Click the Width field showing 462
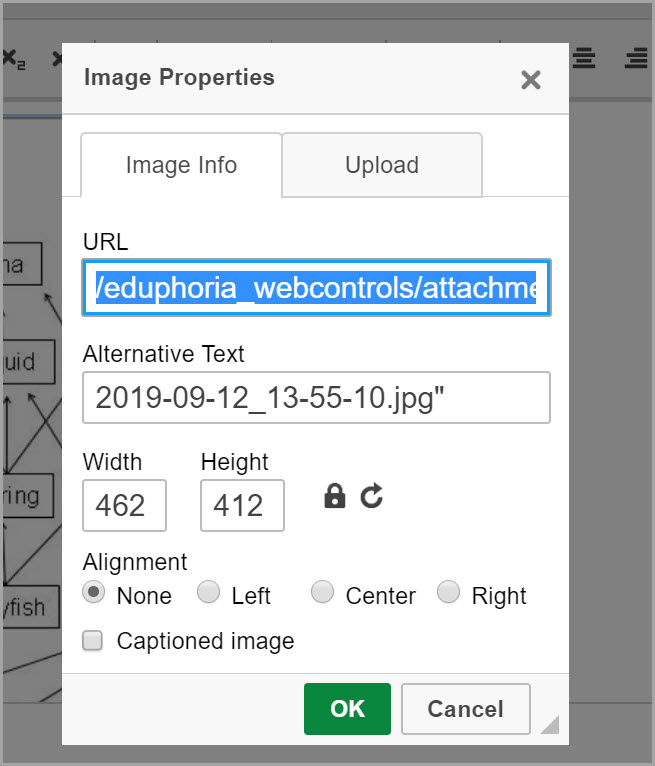The height and width of the screenshot is (766, 655). [125, 505]
